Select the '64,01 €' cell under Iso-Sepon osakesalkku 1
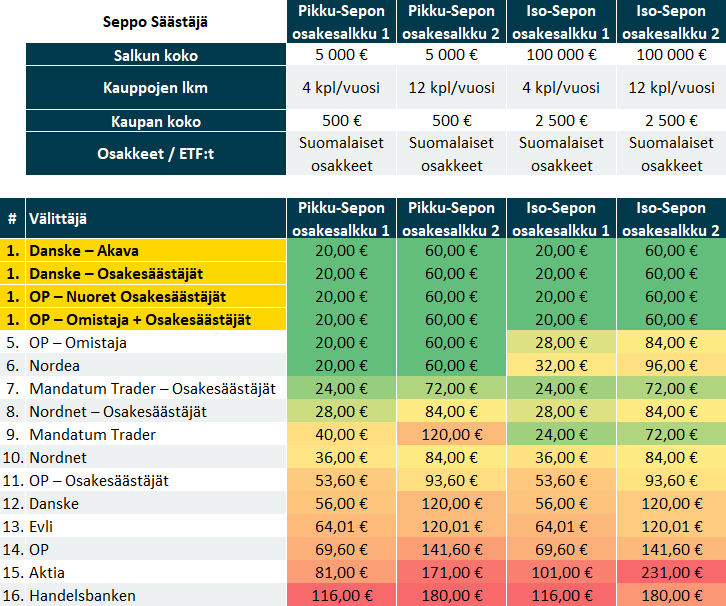 click(562, 526)
